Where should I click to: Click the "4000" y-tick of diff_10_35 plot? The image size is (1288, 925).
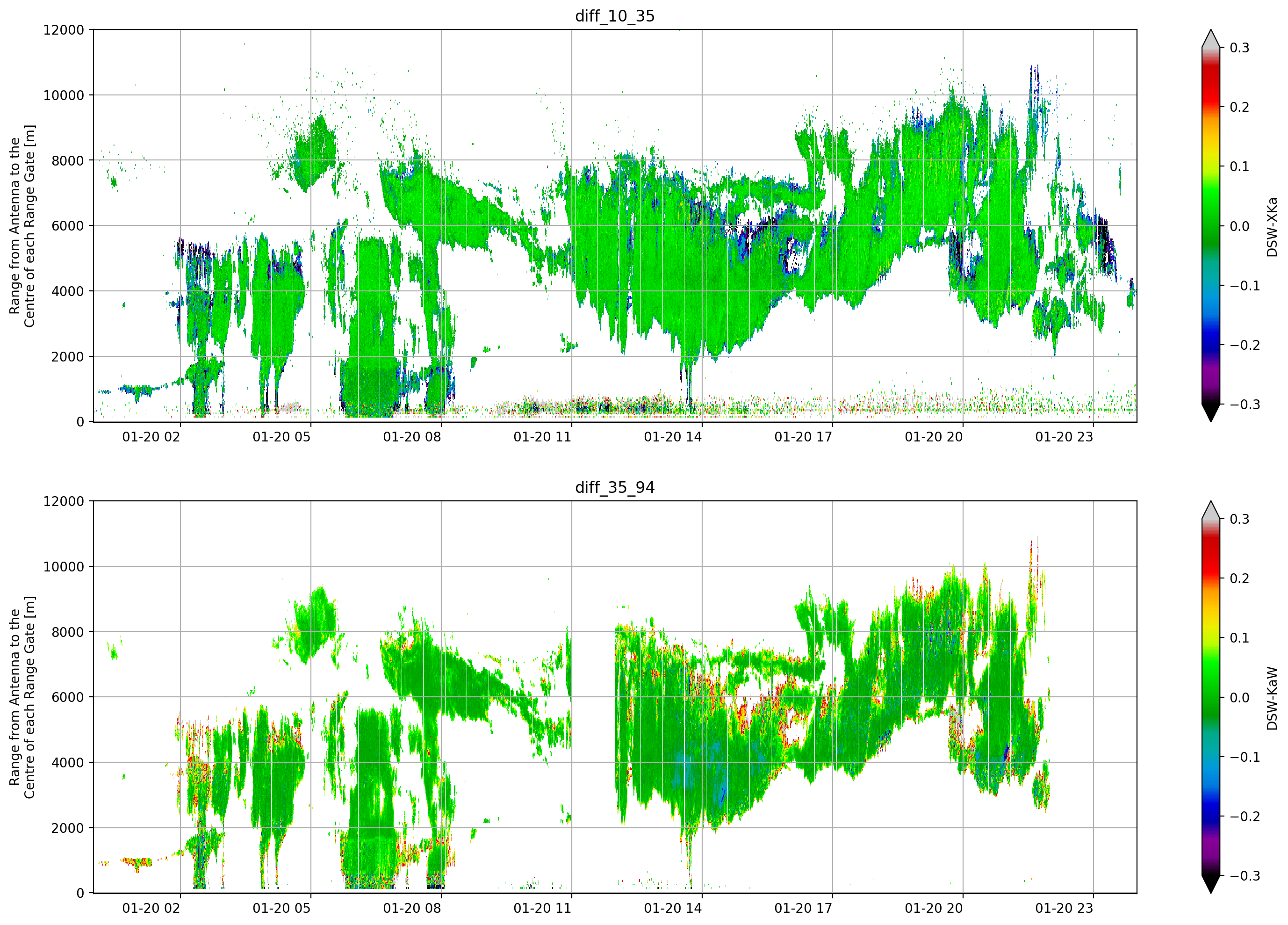(68, 291)
